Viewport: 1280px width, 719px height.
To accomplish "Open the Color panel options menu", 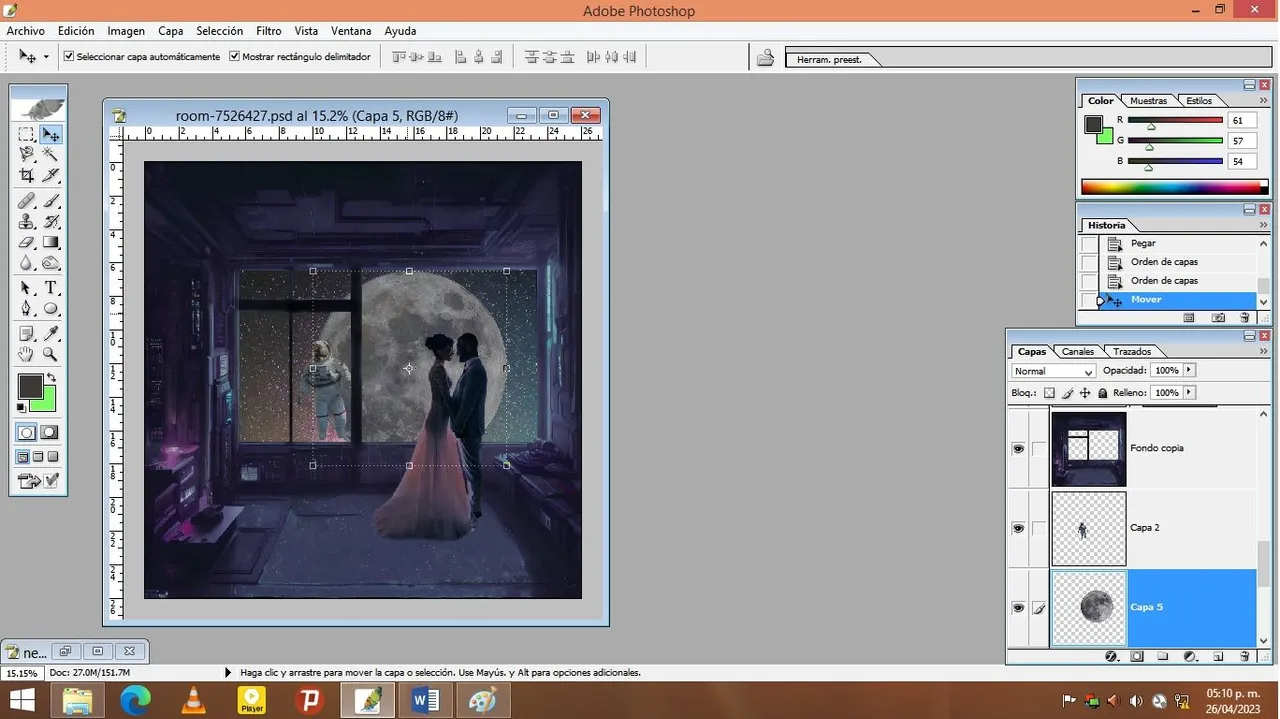I will (x=1264, y=101).
